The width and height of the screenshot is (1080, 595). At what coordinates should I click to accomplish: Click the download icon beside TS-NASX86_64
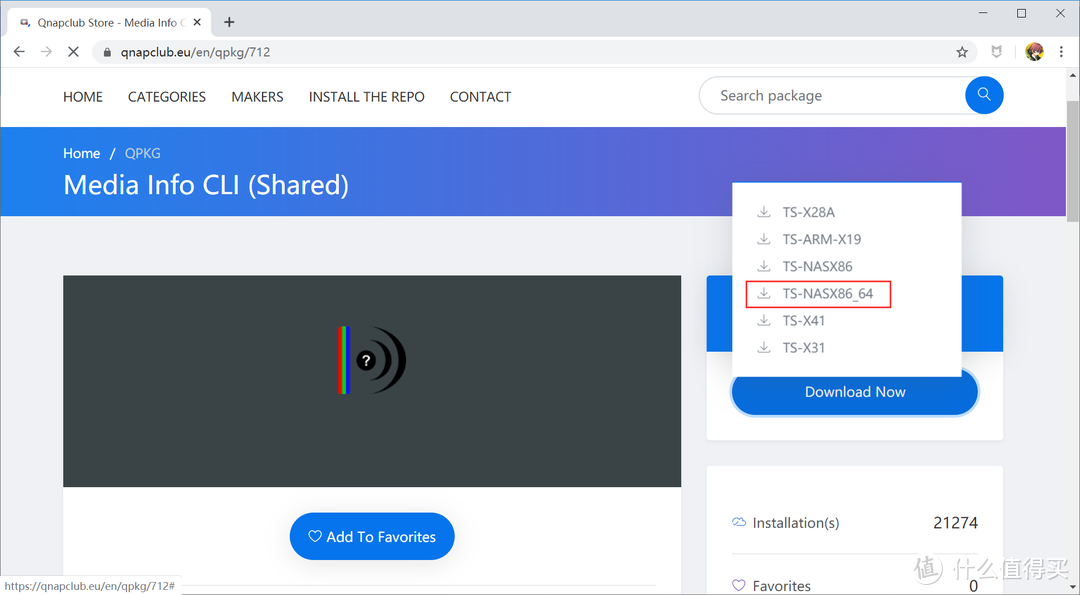[764, 293]
